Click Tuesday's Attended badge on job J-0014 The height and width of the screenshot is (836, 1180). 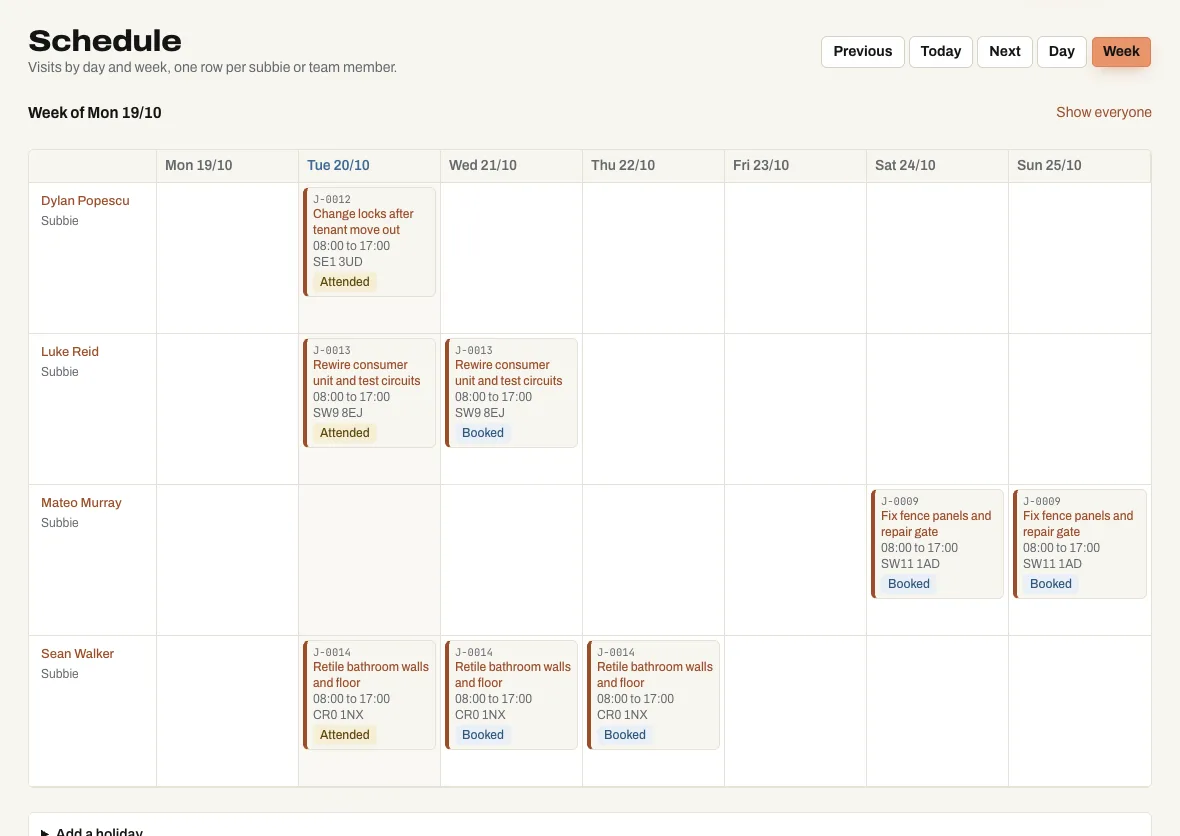(x=345, y=735)
